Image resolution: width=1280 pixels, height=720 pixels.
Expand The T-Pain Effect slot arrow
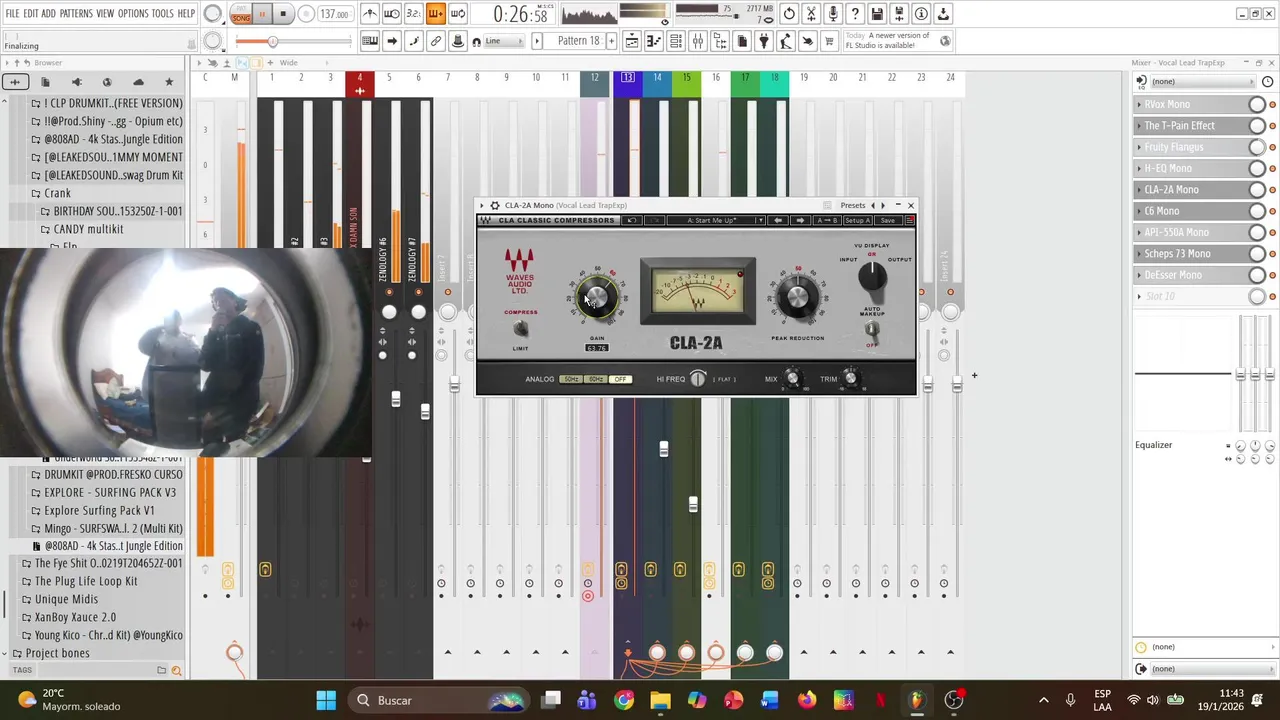(1139, 125)
